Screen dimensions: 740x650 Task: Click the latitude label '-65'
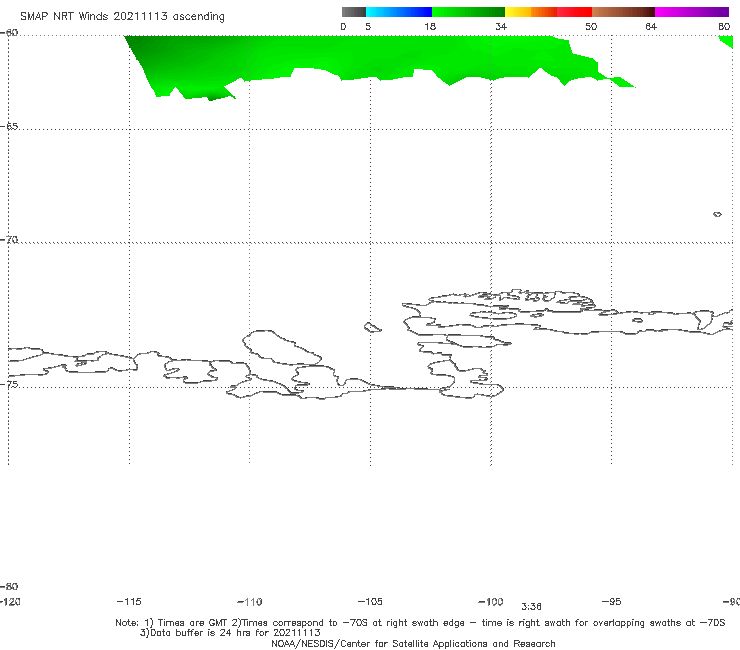(9, 126)
